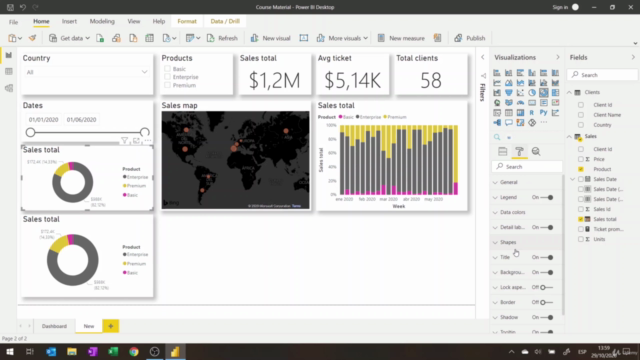Screen dimensions: 640x360
Task: Select the scatter chart visual icon
Action: (520, 93)
